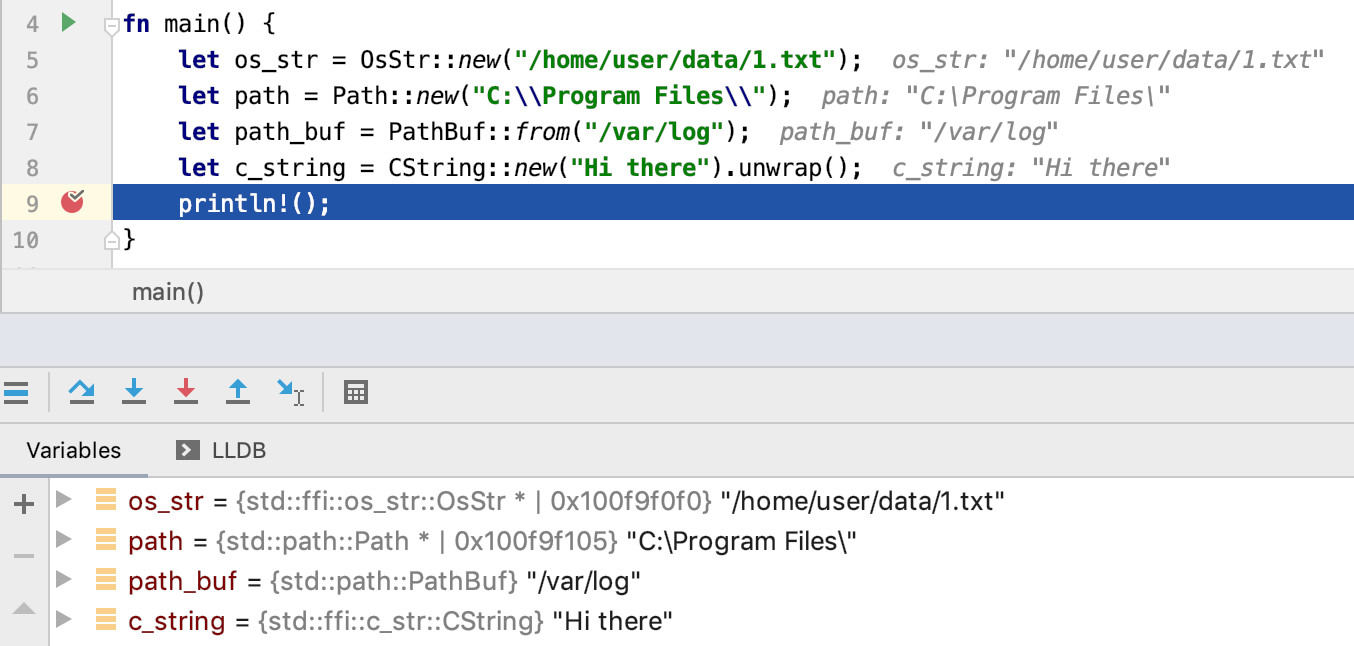Activate the Run to Cursor icon
This screenshot has width=1354, height=646.
point(289,392)
